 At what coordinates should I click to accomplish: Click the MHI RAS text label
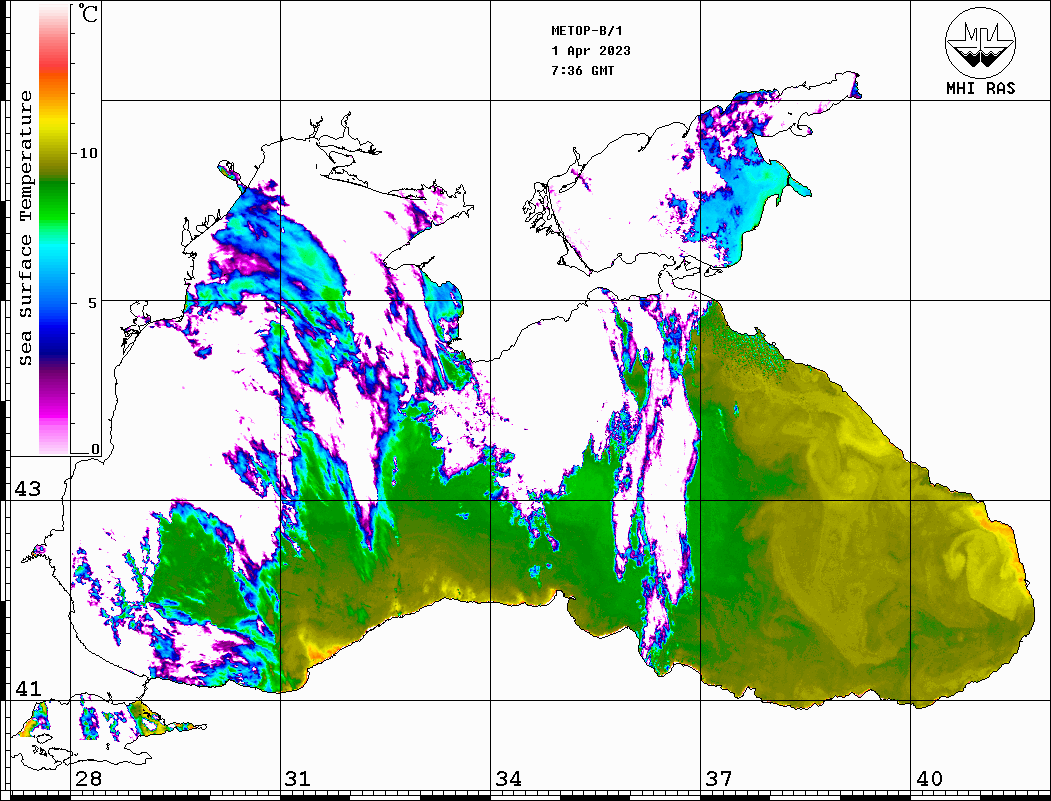tap(980, 89)
